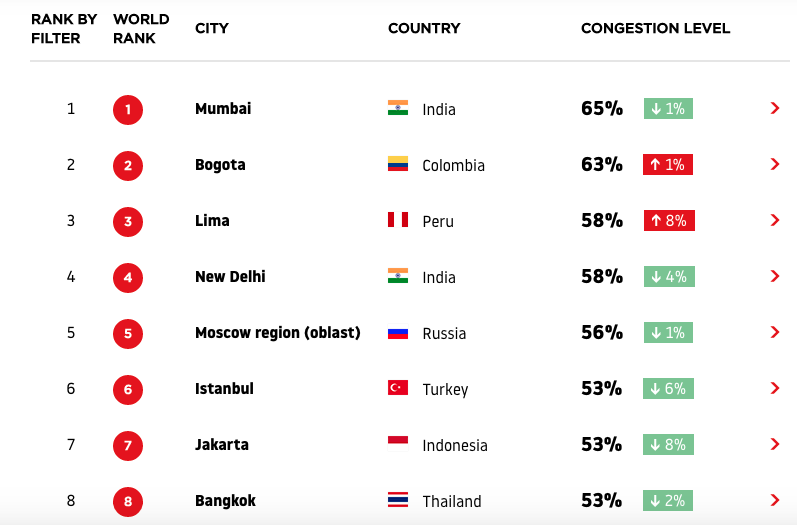Click the Country column header
This screenshot has height=525, width=797.
[x=424, y=28]
